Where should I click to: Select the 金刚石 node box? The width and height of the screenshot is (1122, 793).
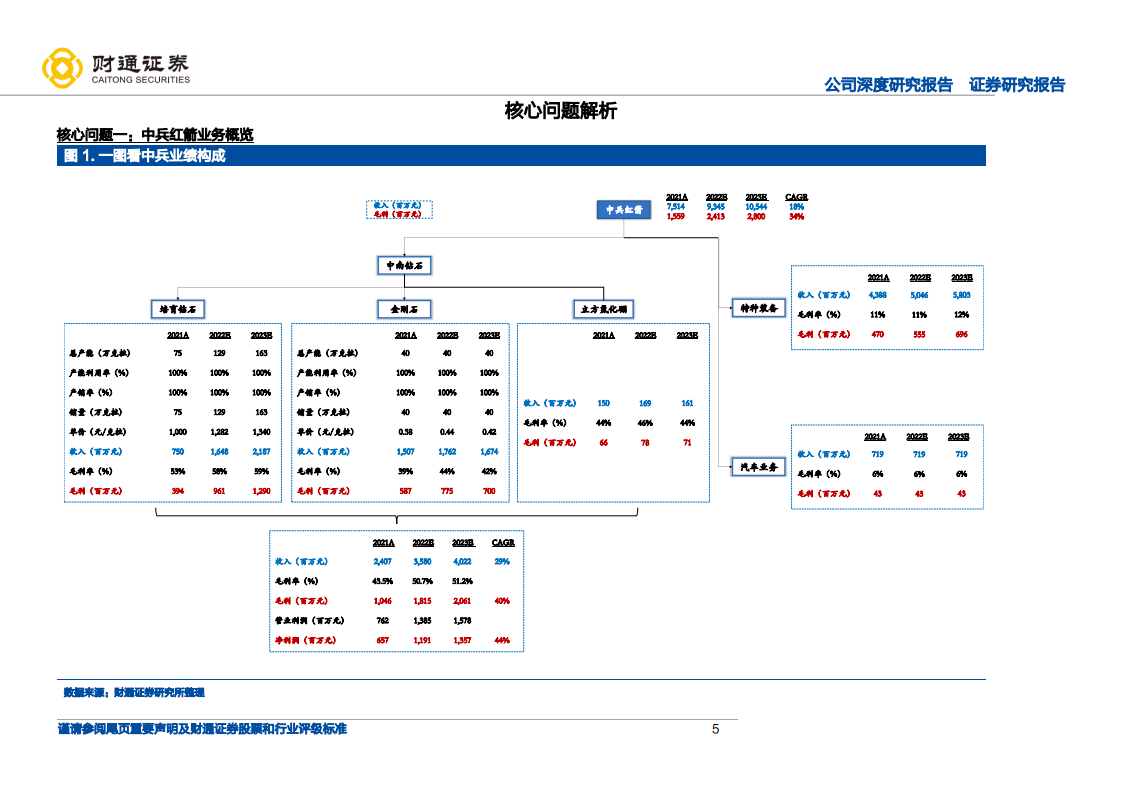coord(403,308)
